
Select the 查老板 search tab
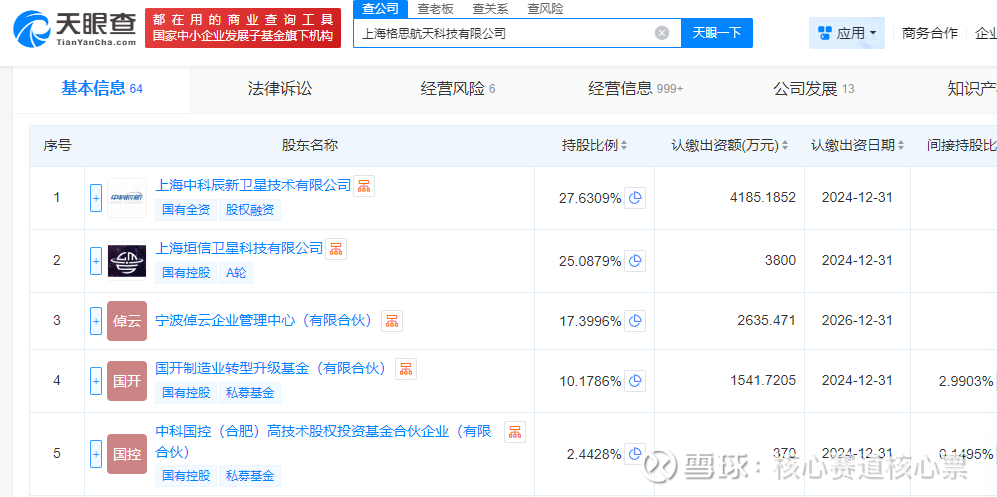tap(435, 8)
